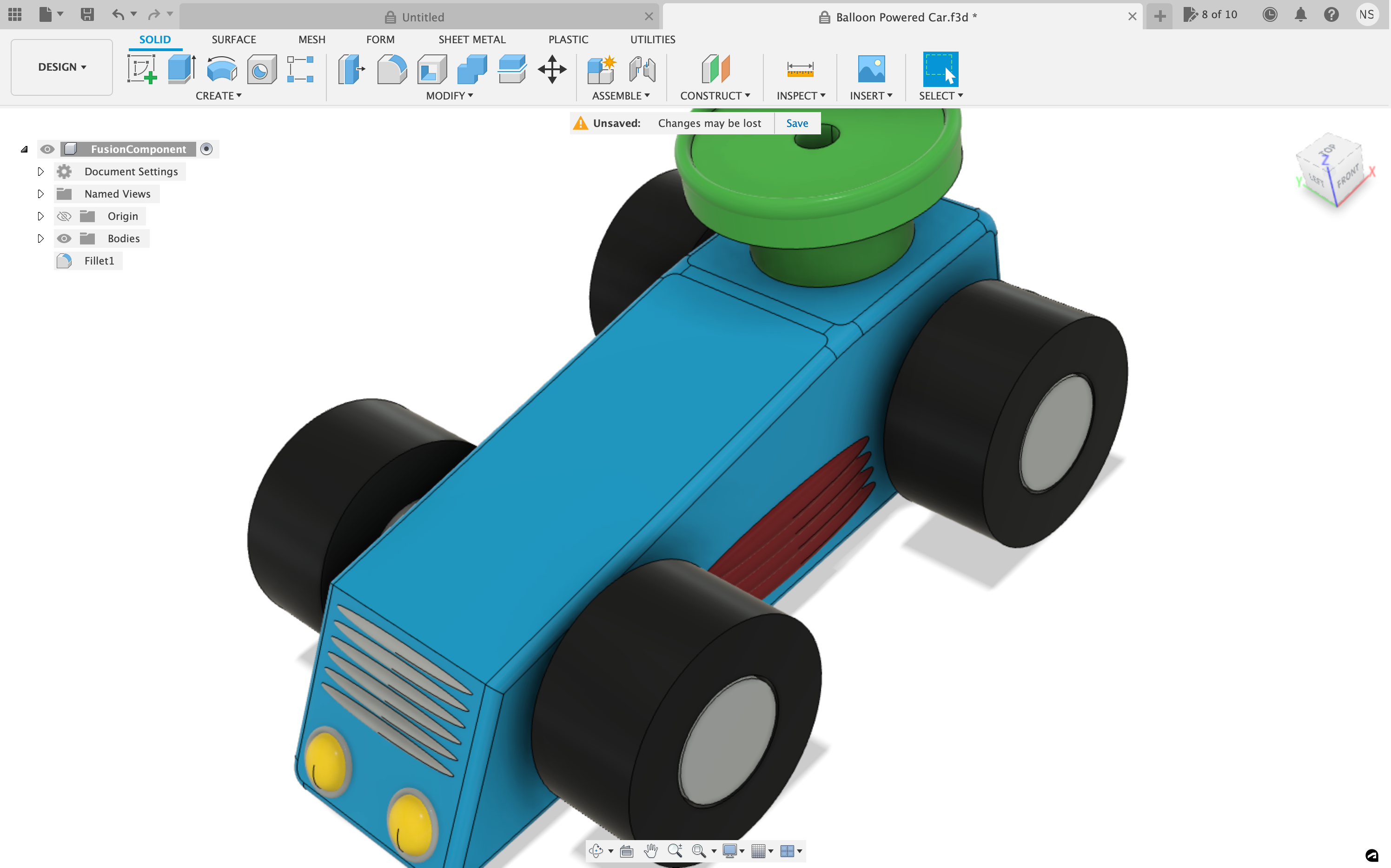Select the Create Sketch tool
The height and width of the screenshot is (868, 1391).
[142, 69]
